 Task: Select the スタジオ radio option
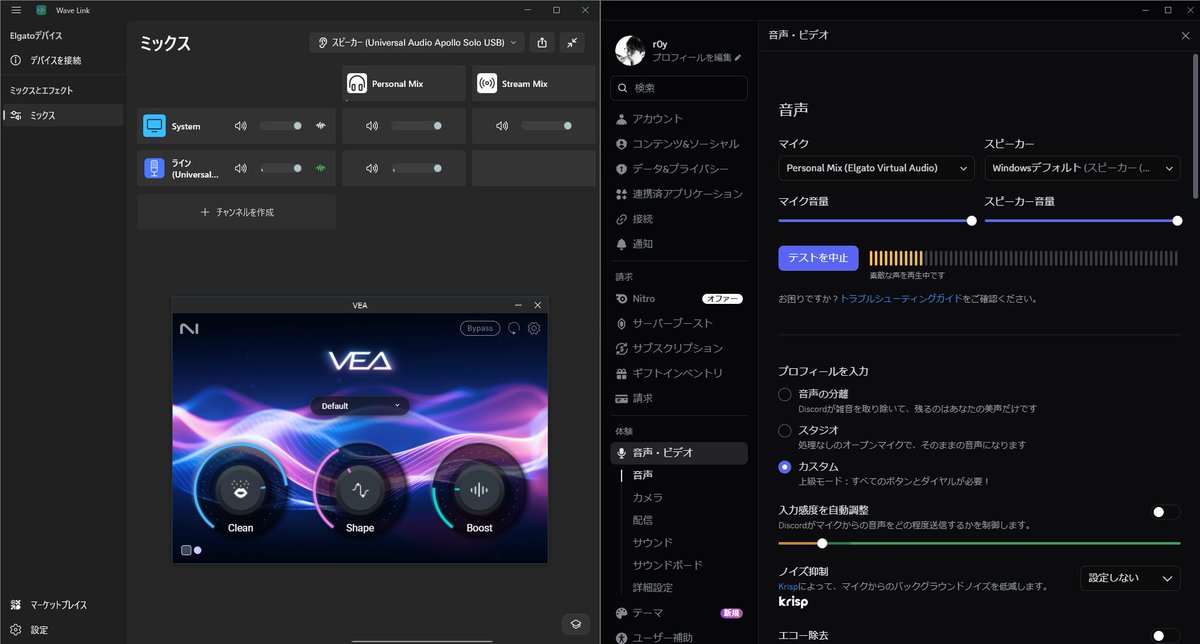pyautogui.click(x=785, y=430)
